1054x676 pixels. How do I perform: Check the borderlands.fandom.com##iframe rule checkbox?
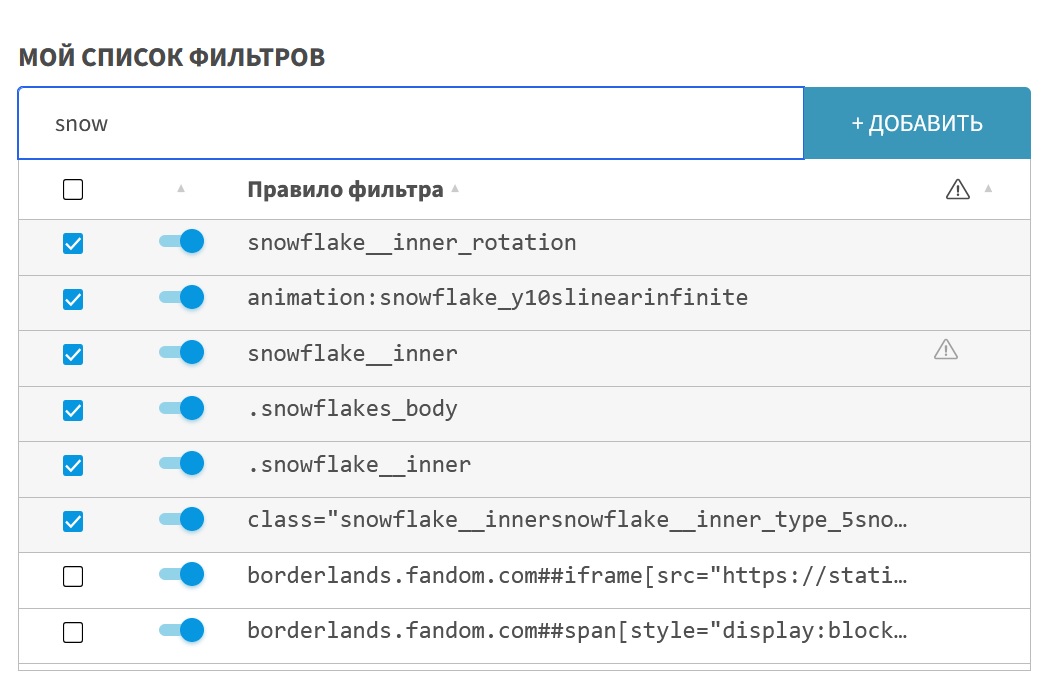tap(73, 576)
